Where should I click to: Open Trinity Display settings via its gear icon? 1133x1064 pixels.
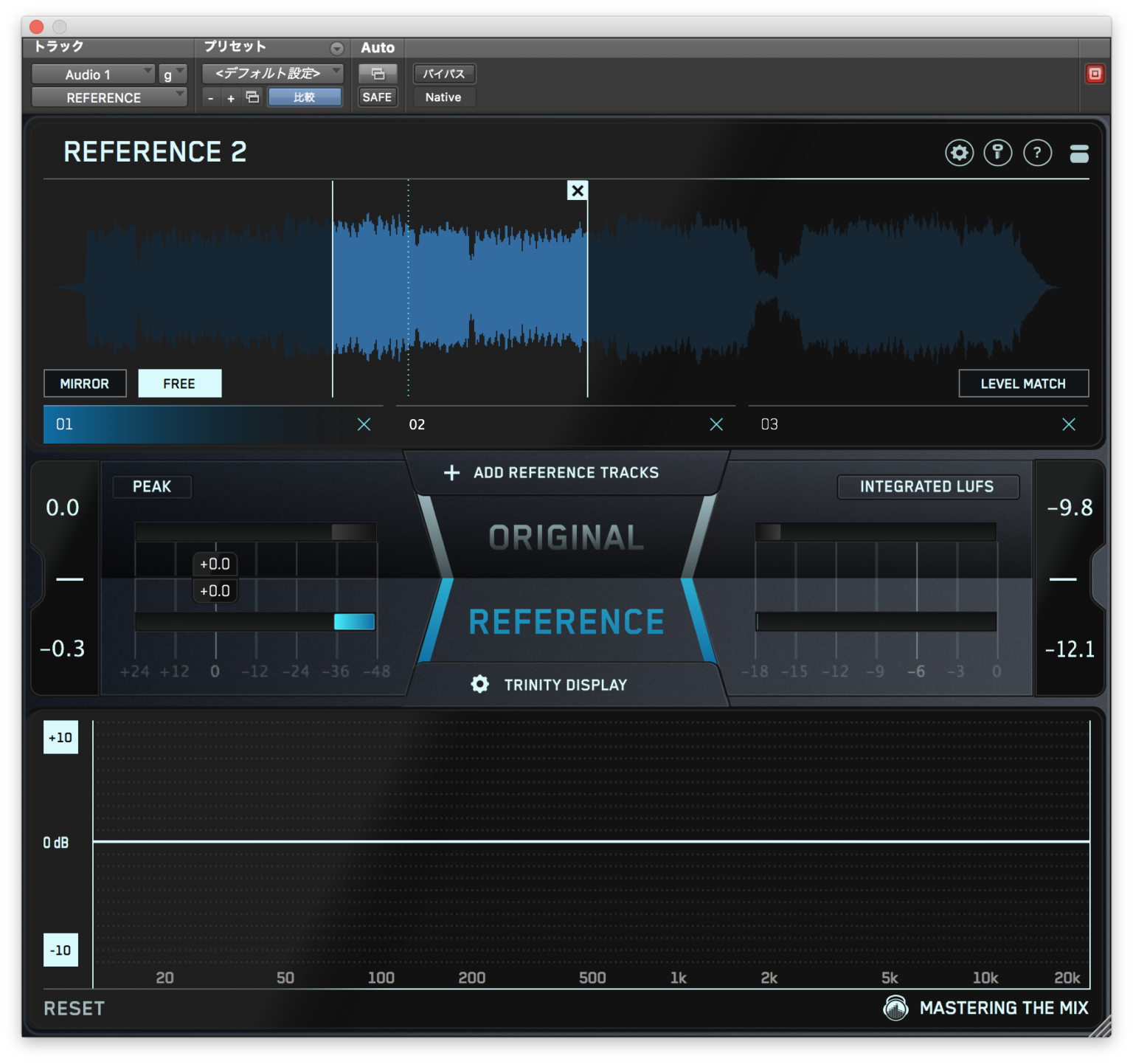point(479,684)
